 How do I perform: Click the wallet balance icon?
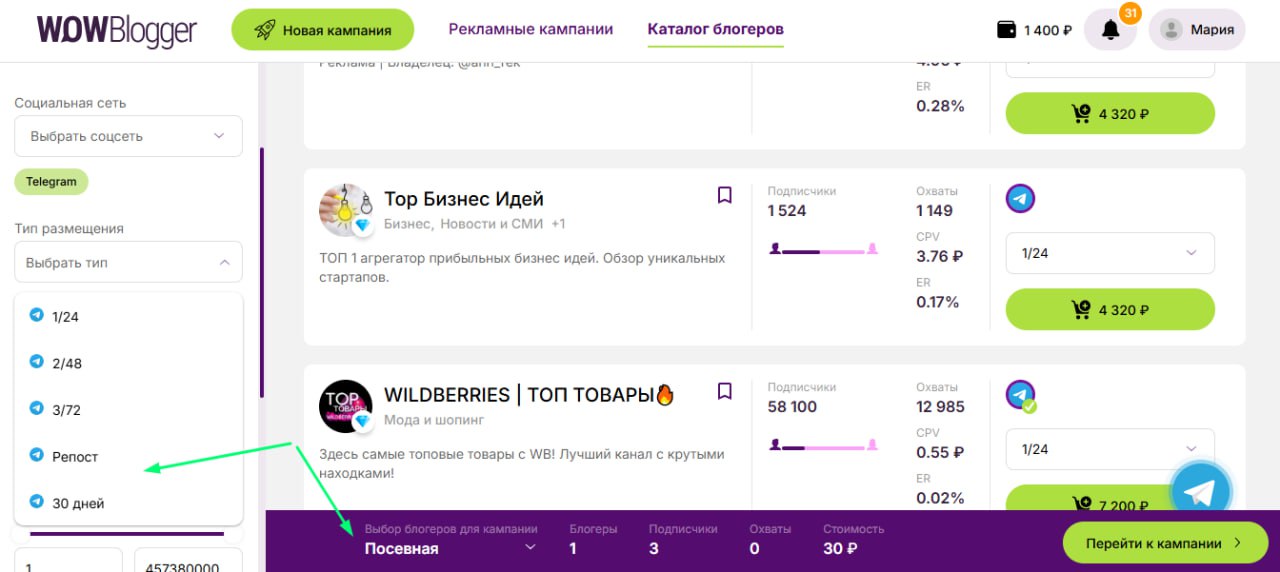coord(1007,30)
